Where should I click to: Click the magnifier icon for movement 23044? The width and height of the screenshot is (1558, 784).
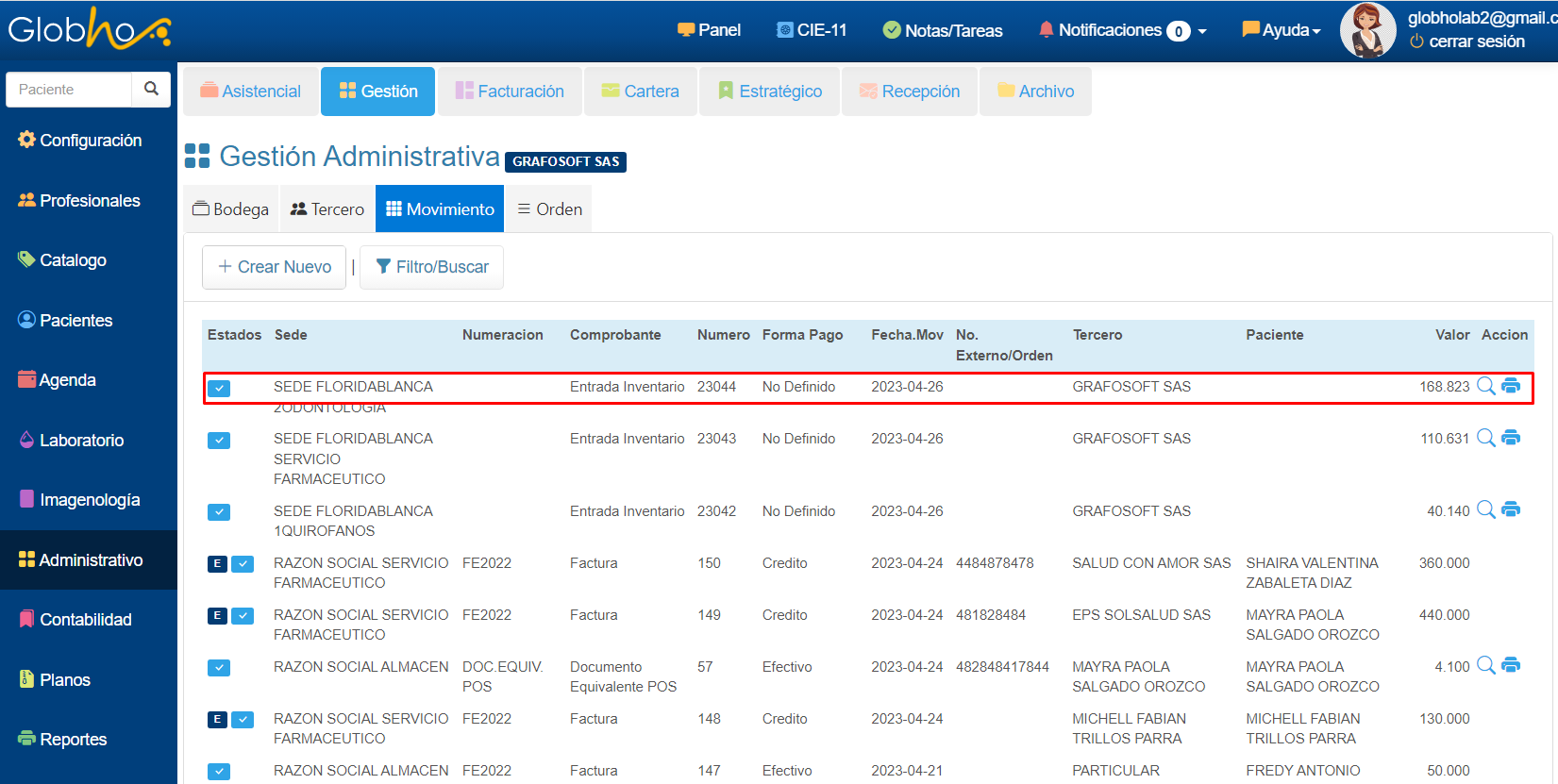pos(1485,386)
